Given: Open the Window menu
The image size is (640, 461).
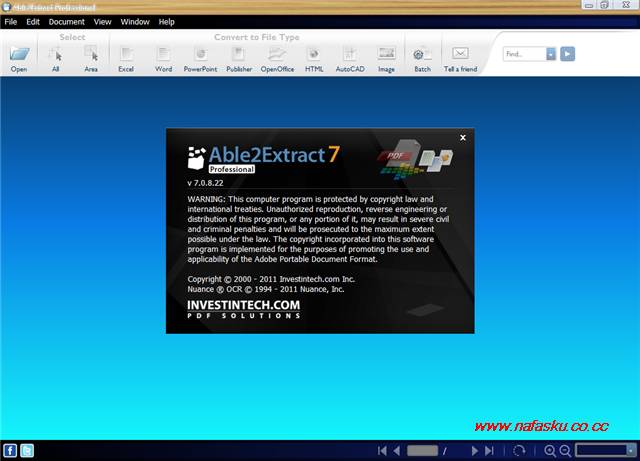Looking at the screenshot, I should click(x=135, y=22).
